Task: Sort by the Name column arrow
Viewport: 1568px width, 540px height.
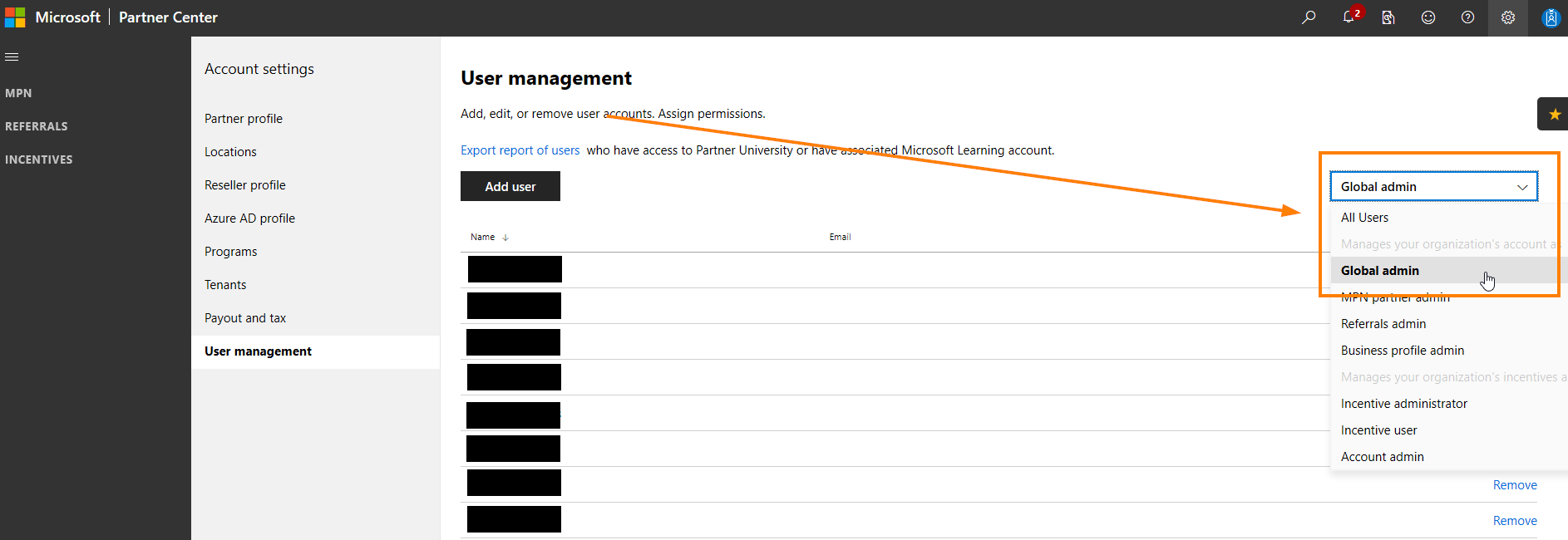Action: (505, 238)
